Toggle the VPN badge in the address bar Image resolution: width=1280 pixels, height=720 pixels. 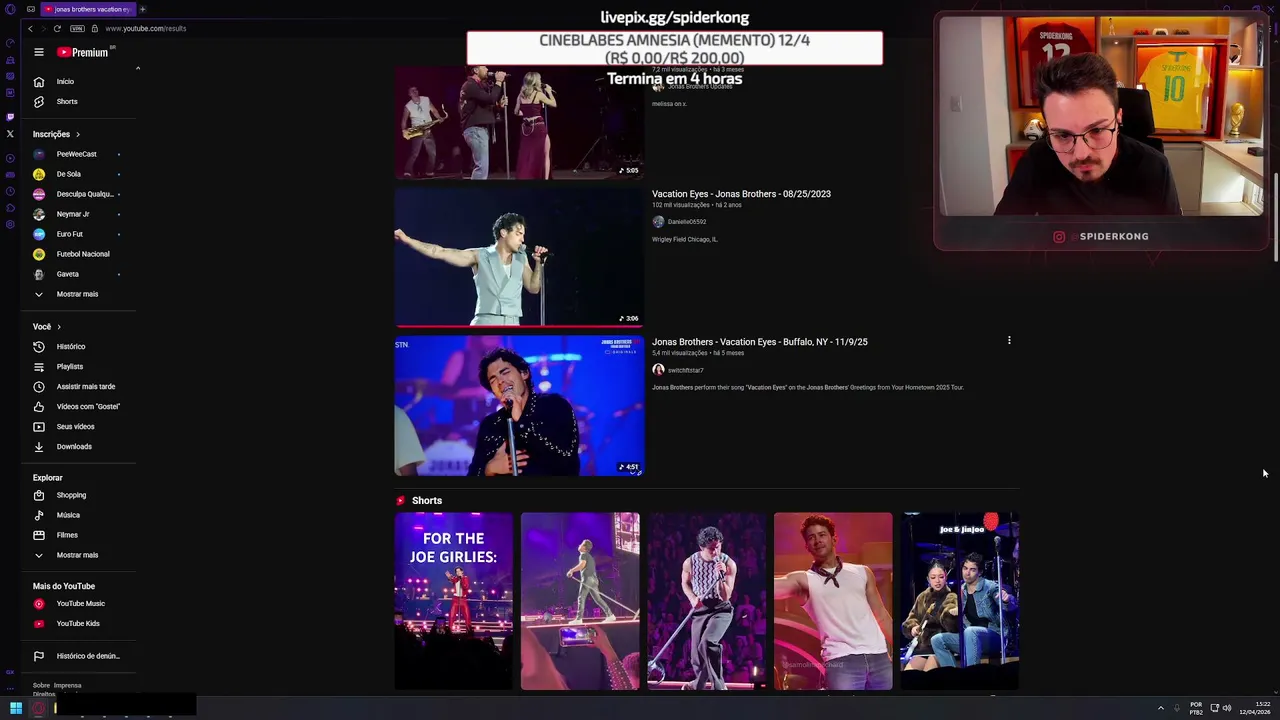[x=77, y=28]
